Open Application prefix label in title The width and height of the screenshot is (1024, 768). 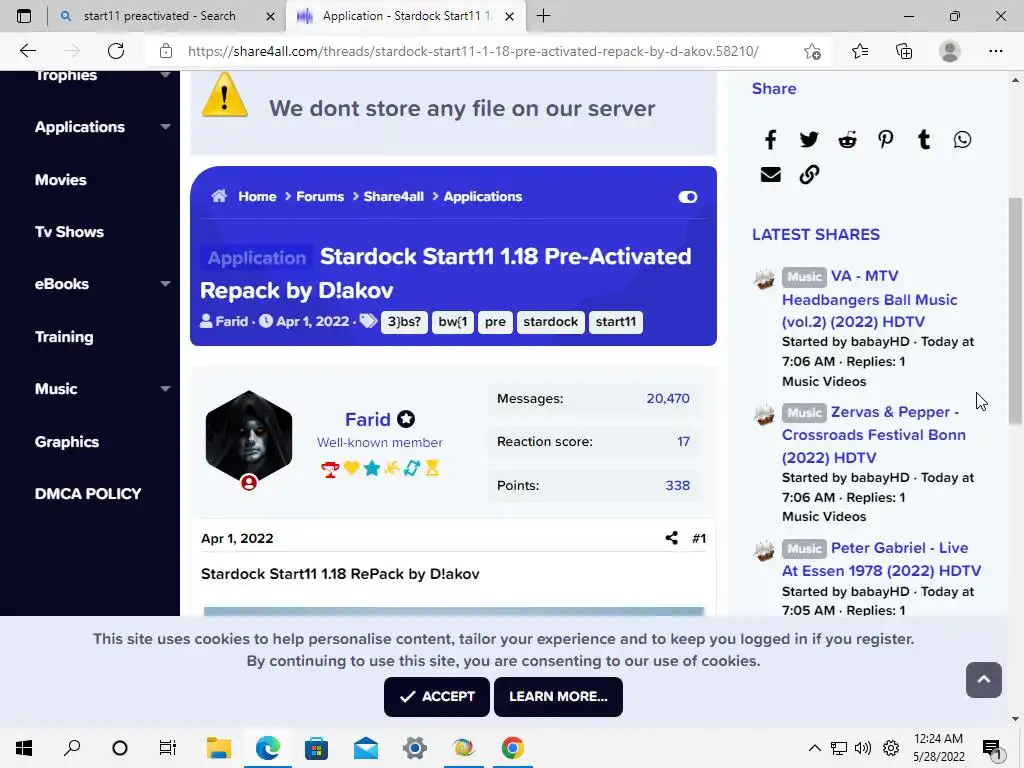(257, 257)
